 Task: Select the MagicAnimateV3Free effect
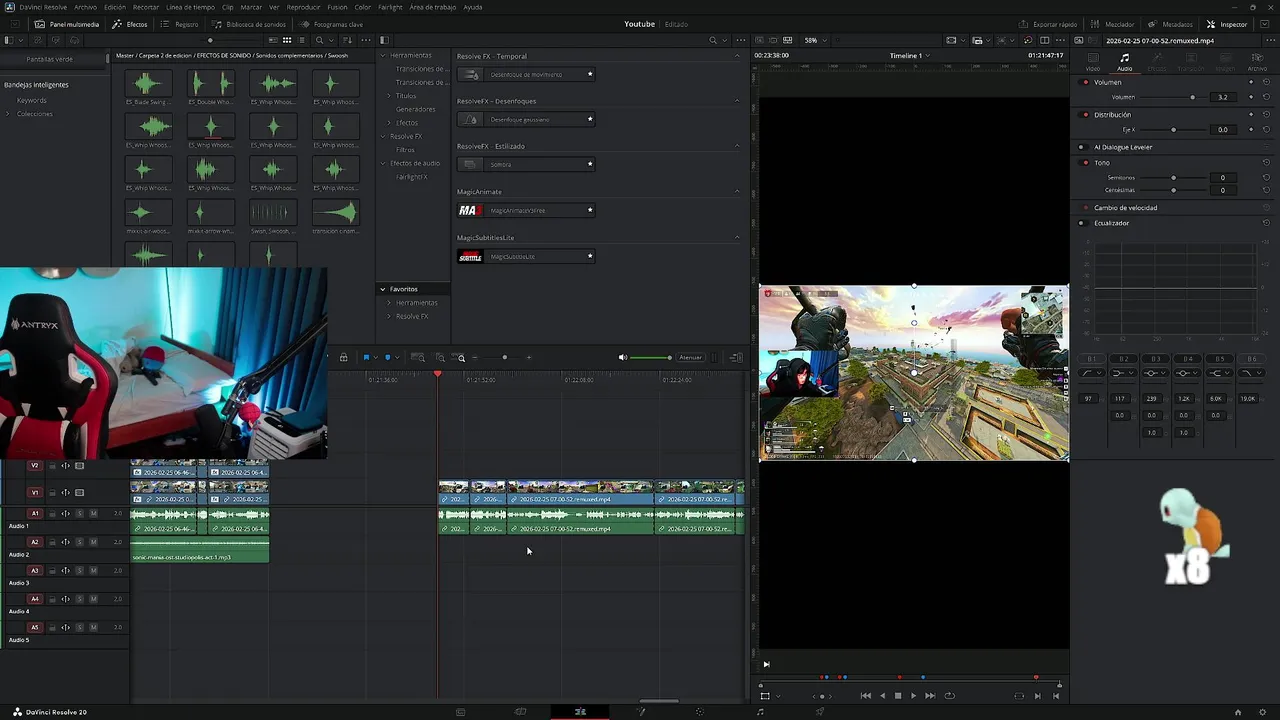[526, 210]
